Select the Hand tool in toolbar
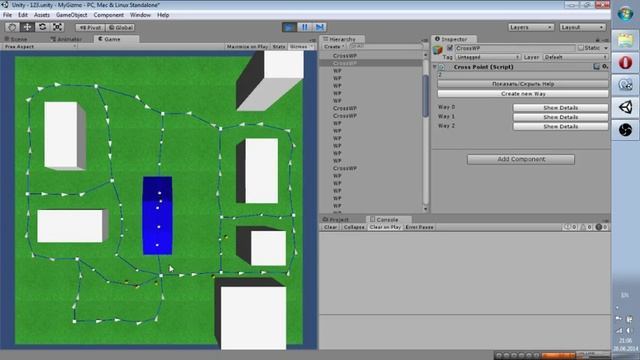 pos(12,27)
